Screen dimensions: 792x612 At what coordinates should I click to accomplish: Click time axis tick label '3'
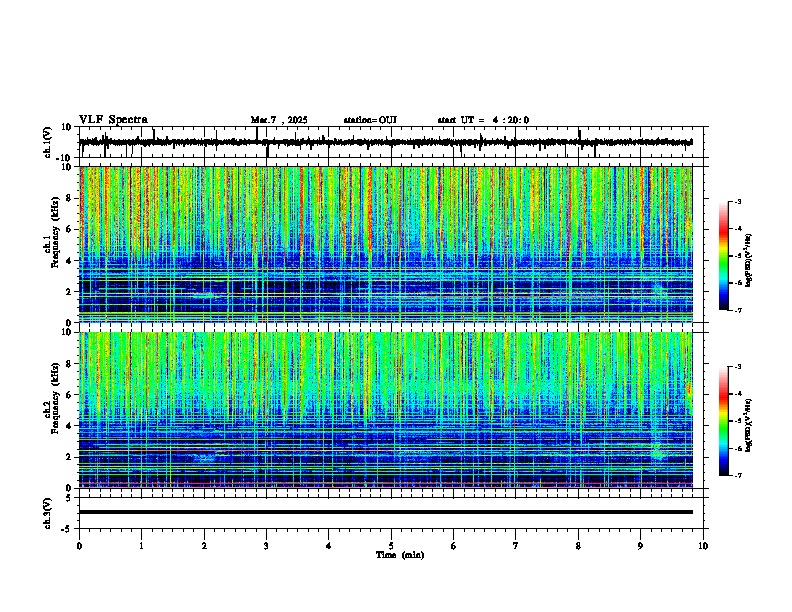[266, 546]
